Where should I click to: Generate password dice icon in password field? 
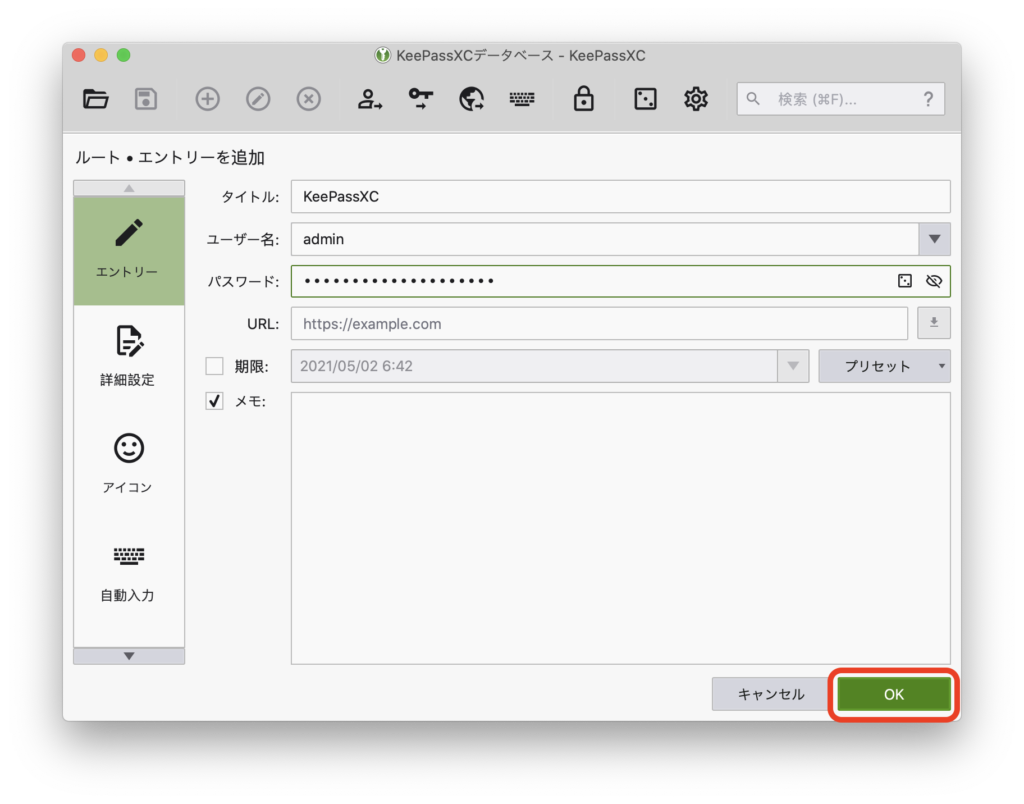[x=904, y=281]
